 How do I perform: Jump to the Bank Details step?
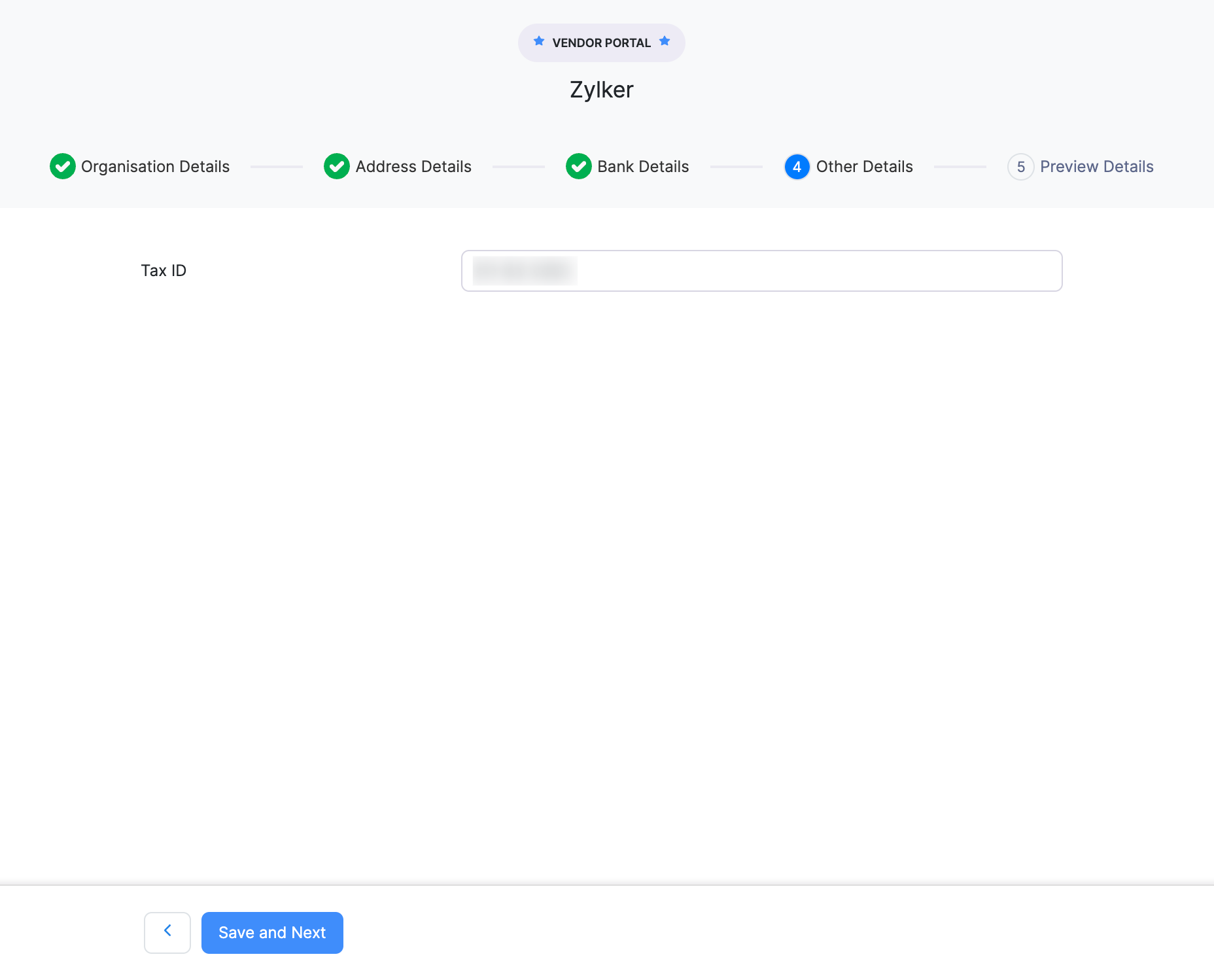642,166
